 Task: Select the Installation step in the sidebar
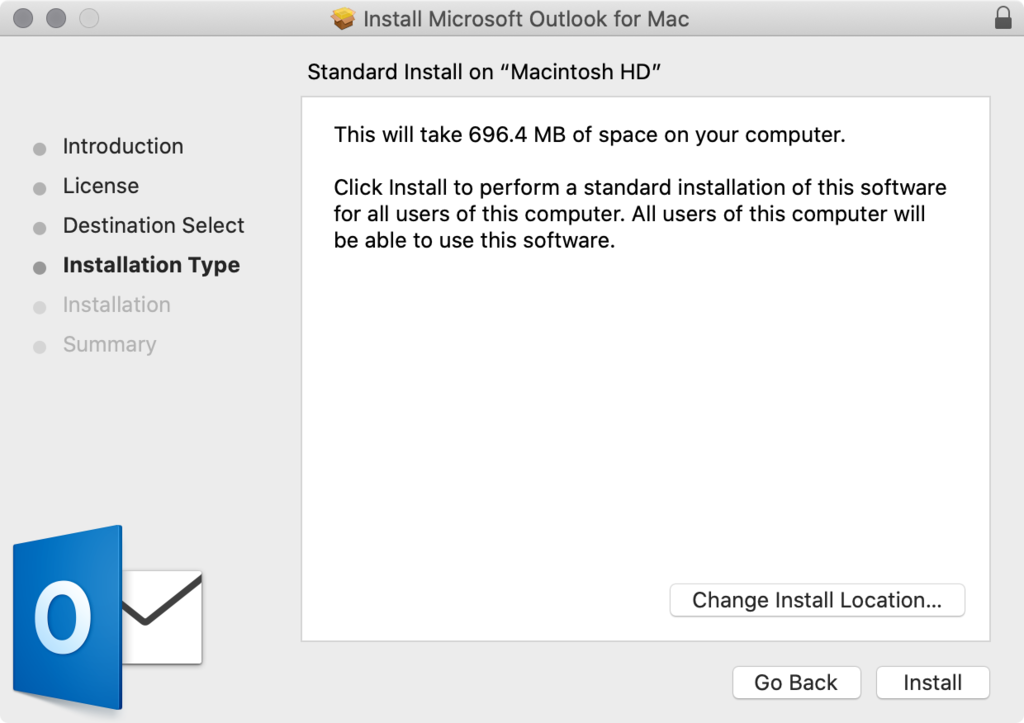[x=117, y=305]
